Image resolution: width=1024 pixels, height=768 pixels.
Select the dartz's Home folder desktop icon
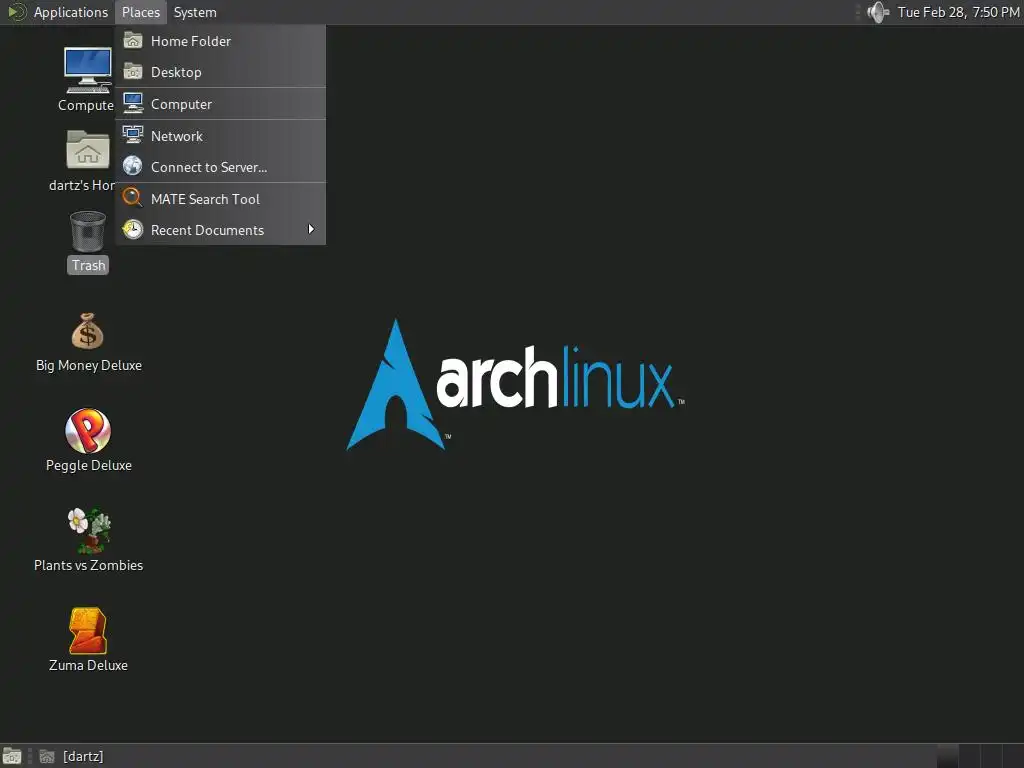88,150
